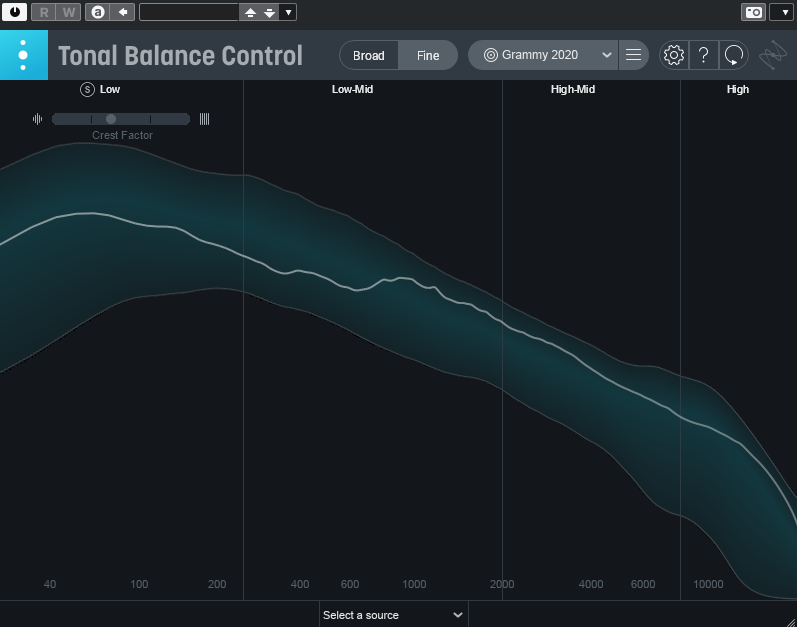Open help with the question mark icon

[703, 55]
